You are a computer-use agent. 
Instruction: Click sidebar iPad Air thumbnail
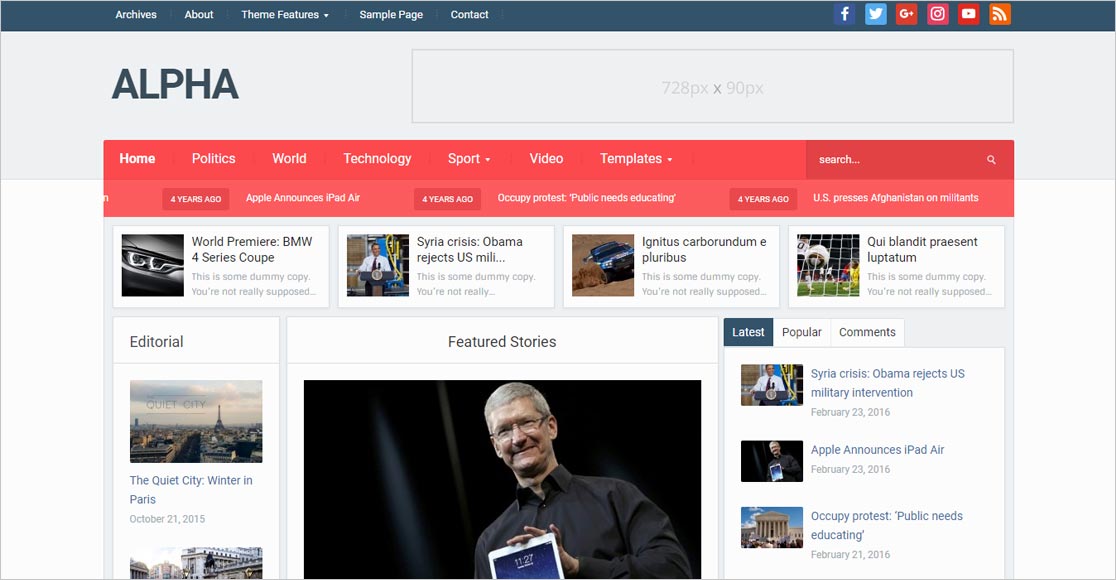pos(772,461)
